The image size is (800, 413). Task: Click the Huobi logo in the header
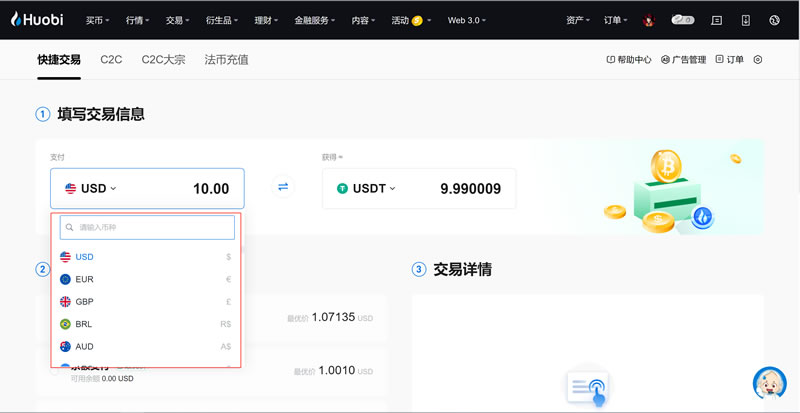coord(38,19)
